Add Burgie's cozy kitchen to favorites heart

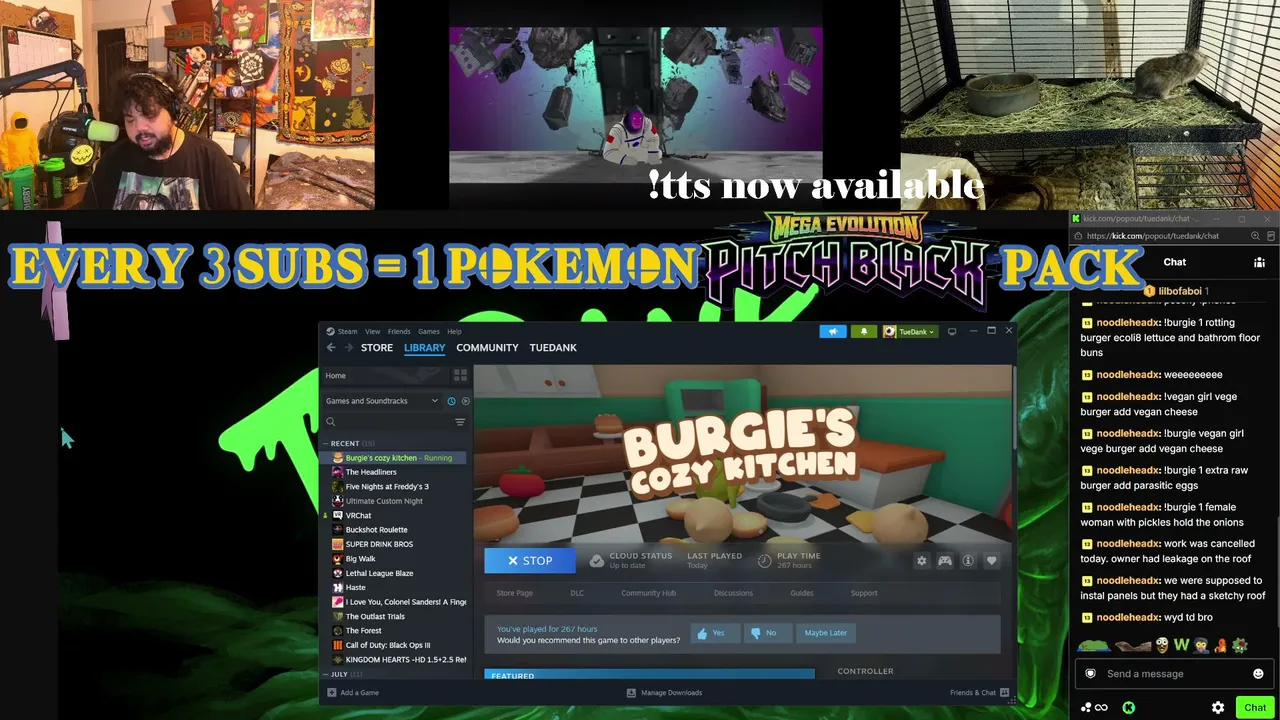pyautogui.click(x=991, y=561)
